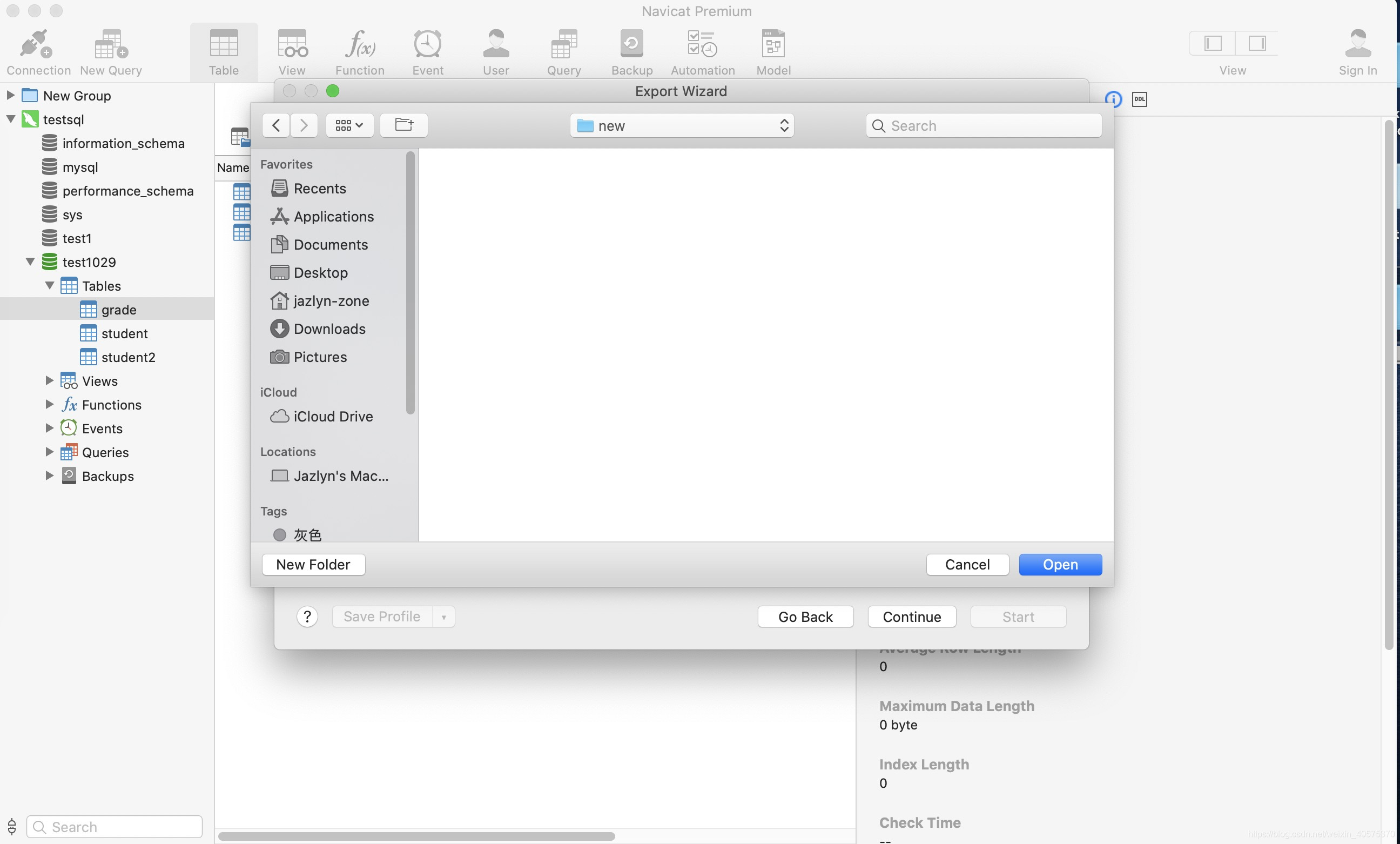The image size is (1400, 844).
Task: Click the New Folder button
Action: pyautogui.click(x=313, y=564)
